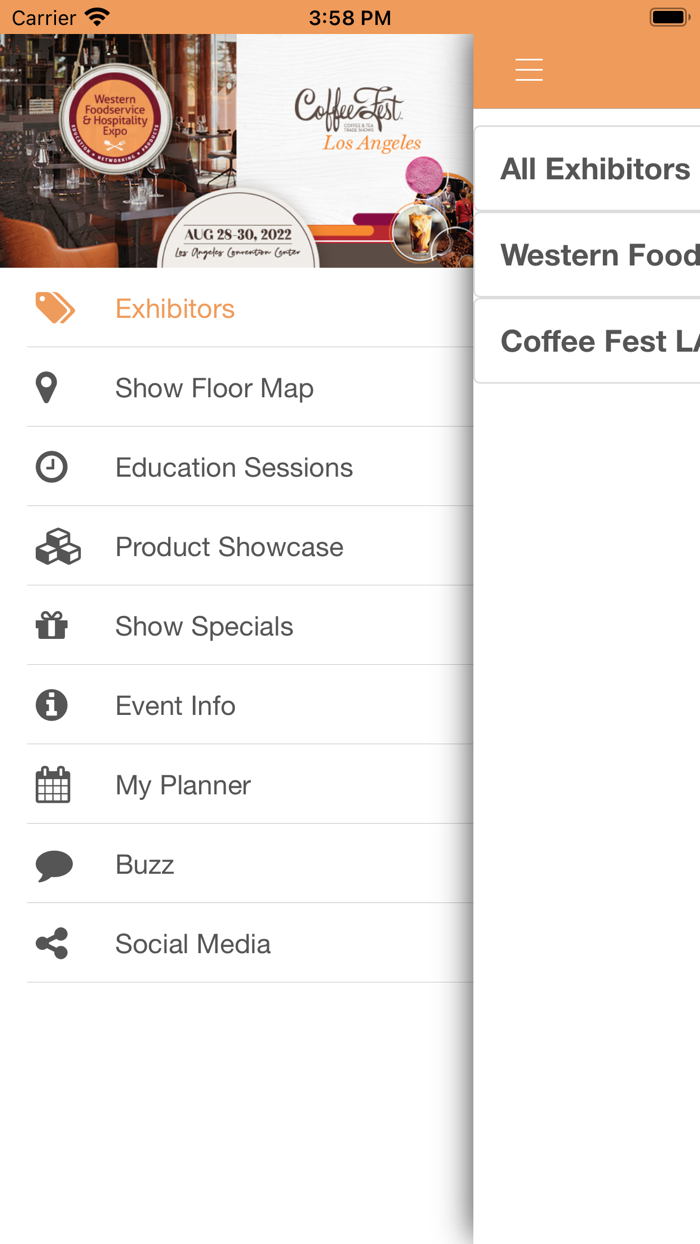This screenshot has width=700, height=1244.
Task: Select Show Floor Map from the menu
Action: [x=215, y=387]
